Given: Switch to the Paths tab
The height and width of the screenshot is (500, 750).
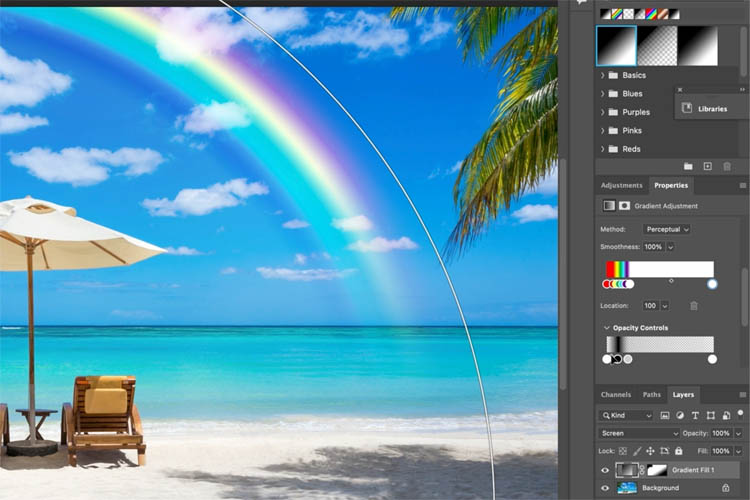Looking at the screenshot, I should [651, 395].
